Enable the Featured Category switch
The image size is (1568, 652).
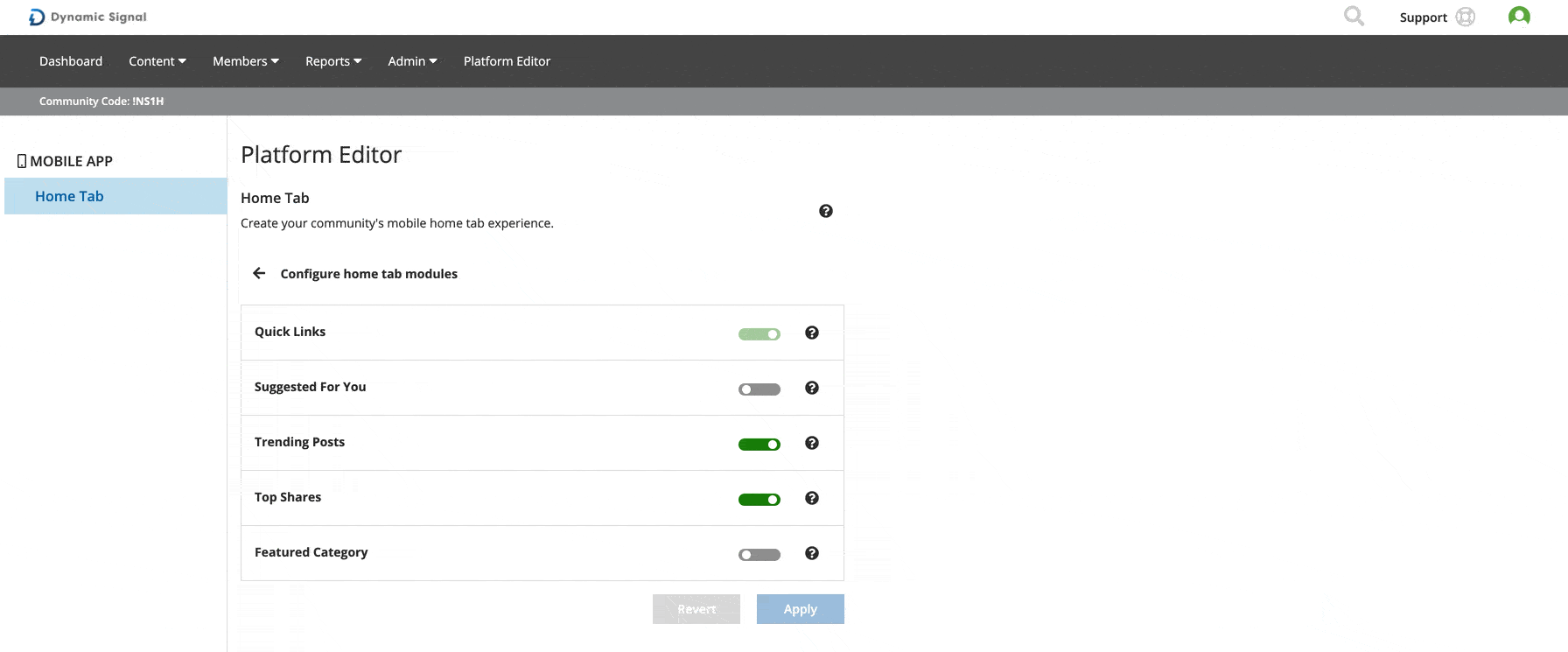759,555
